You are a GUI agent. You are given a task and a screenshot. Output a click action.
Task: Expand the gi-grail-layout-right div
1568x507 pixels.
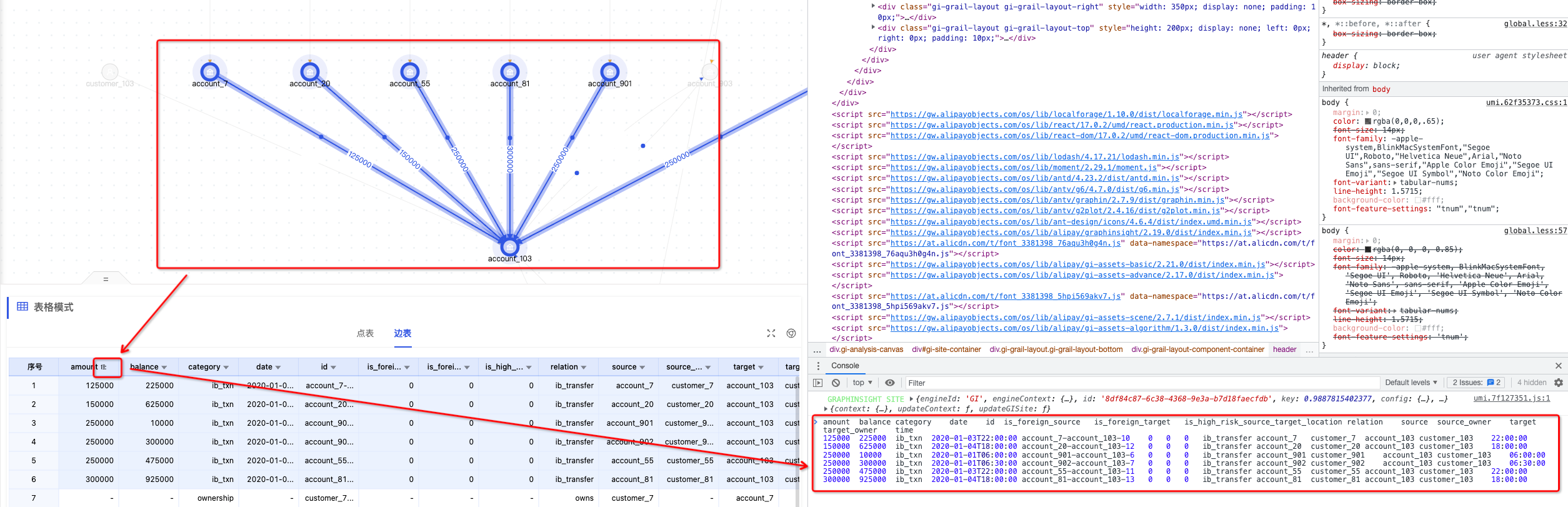pos(873,6)
